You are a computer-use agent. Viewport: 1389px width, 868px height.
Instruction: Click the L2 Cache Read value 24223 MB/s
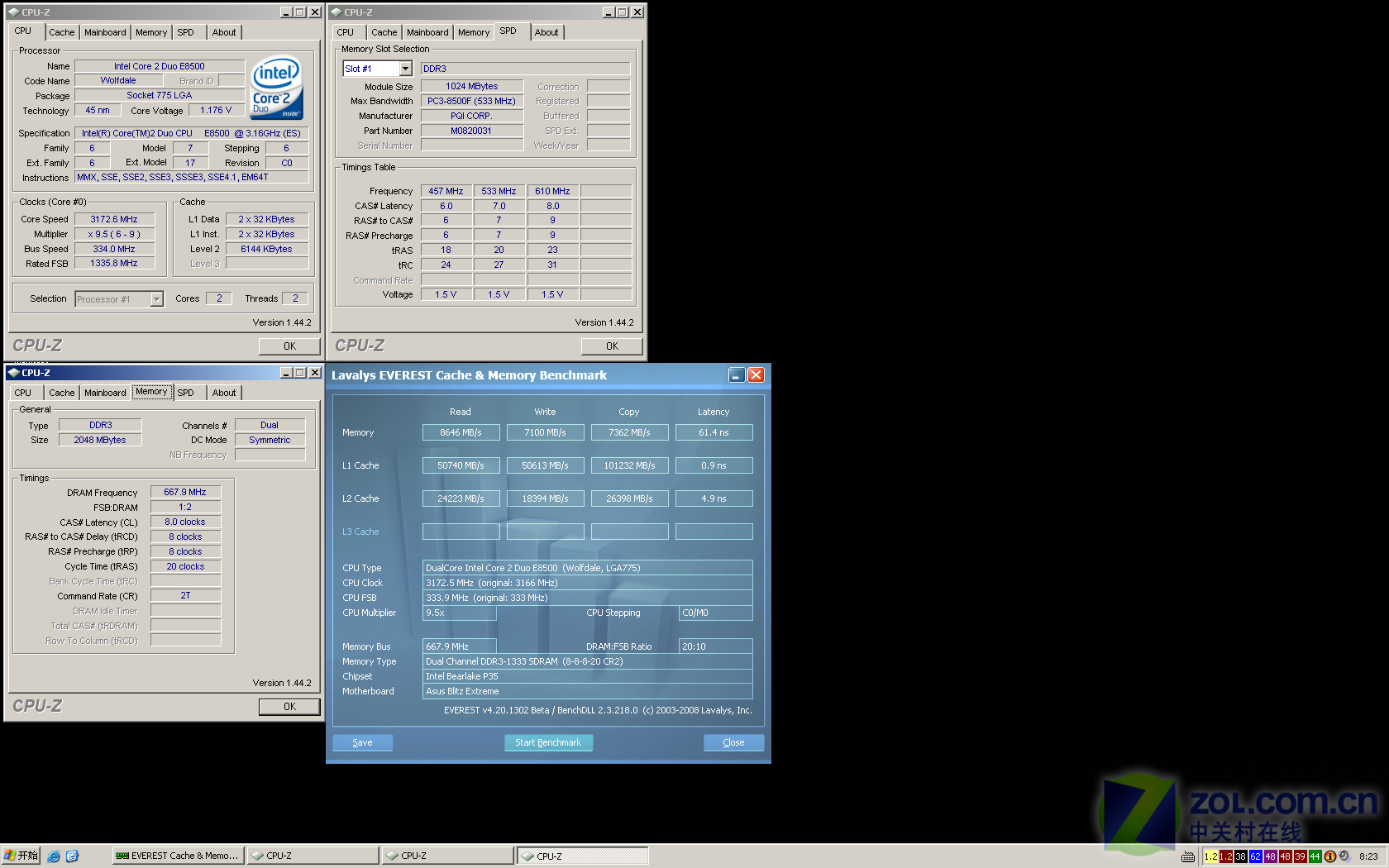(461, 498)
